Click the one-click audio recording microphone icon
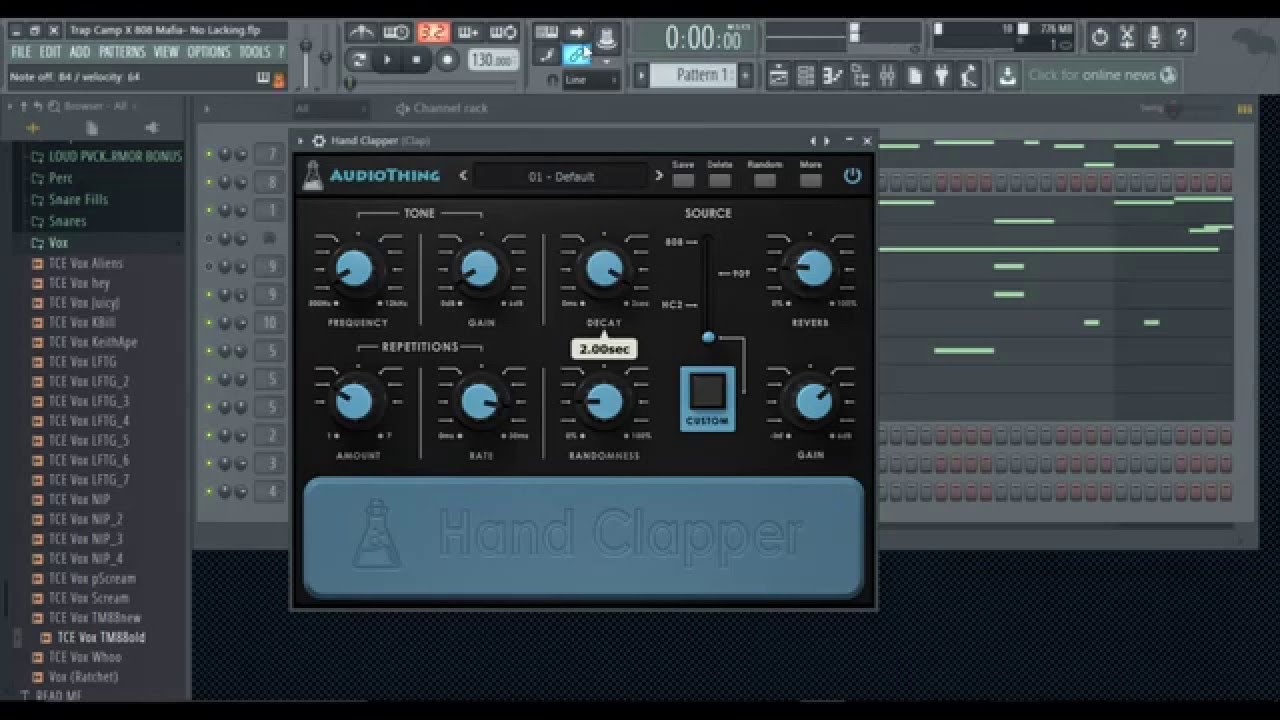Screen dimensions: 1280x720 tap(1154, 37)
